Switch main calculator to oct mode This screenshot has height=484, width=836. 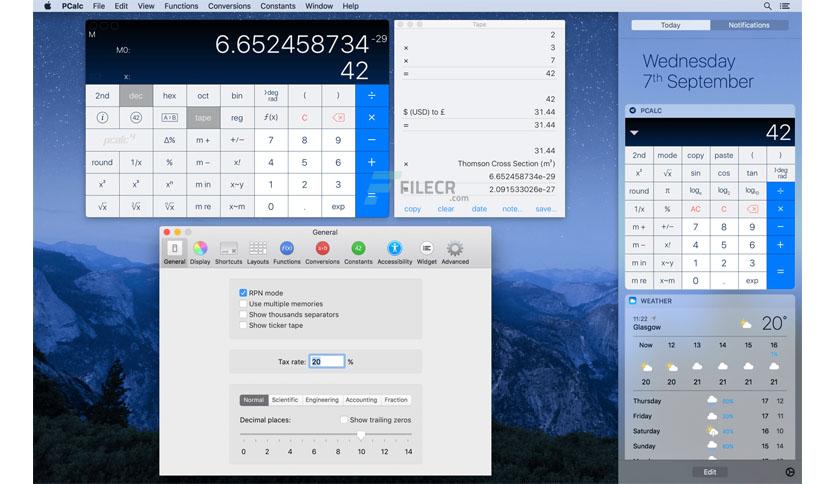tap(203, 96)
